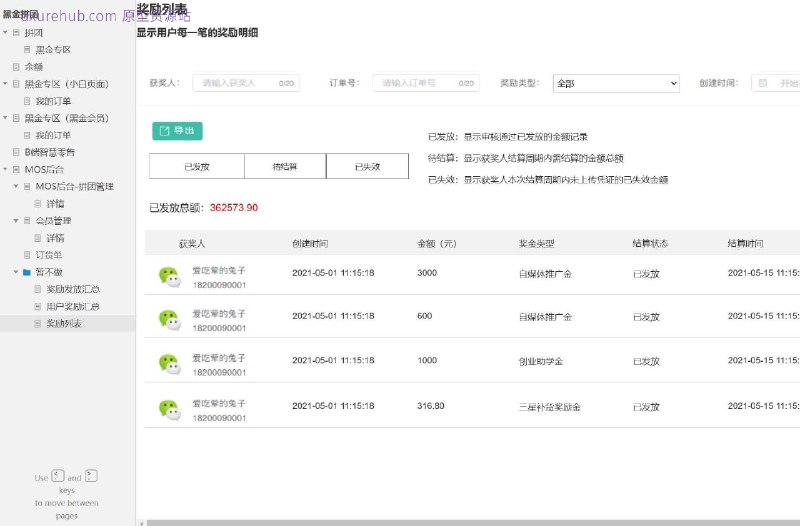Image resolution: width=800 pixels, height=526 pixels.
Task: Open 详情 under 会员管理
Action: click(x=55, y=238)
